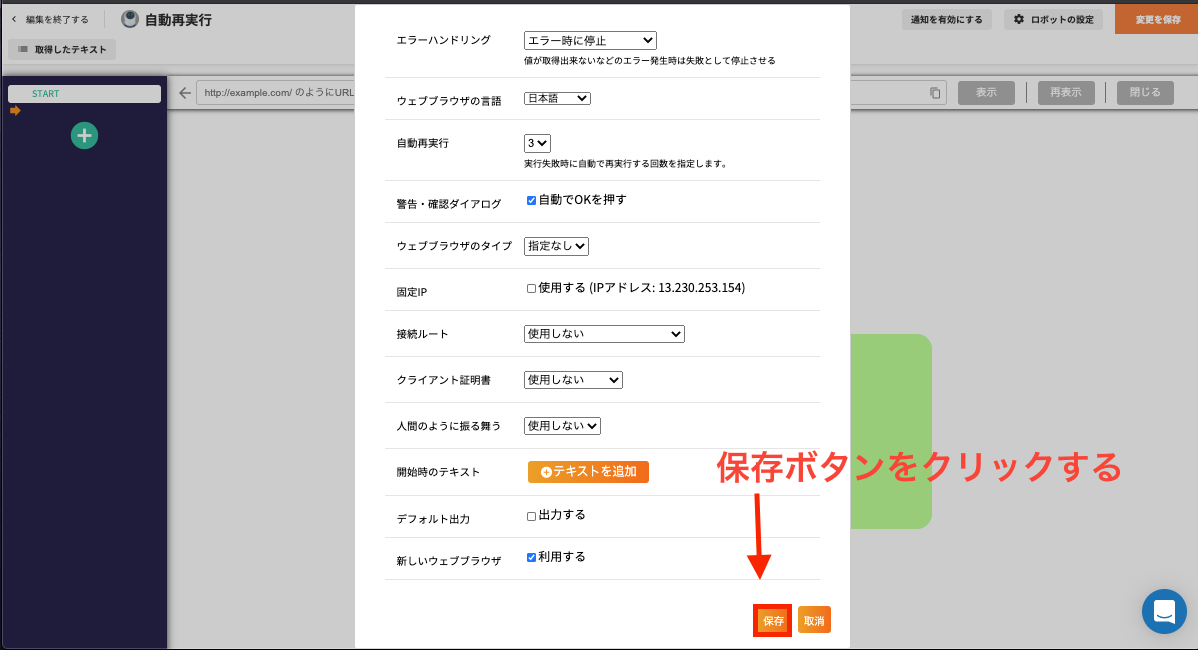1198x650 pixels.
Task: Open the ウェブブラウザの言語 dropdown
Action: (x=557, y=99)
